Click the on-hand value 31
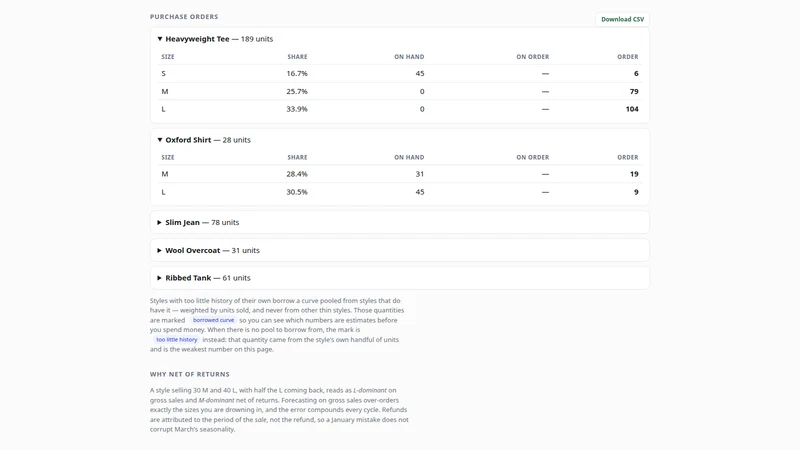Screen dimensions: 800x450 [419, 174]
